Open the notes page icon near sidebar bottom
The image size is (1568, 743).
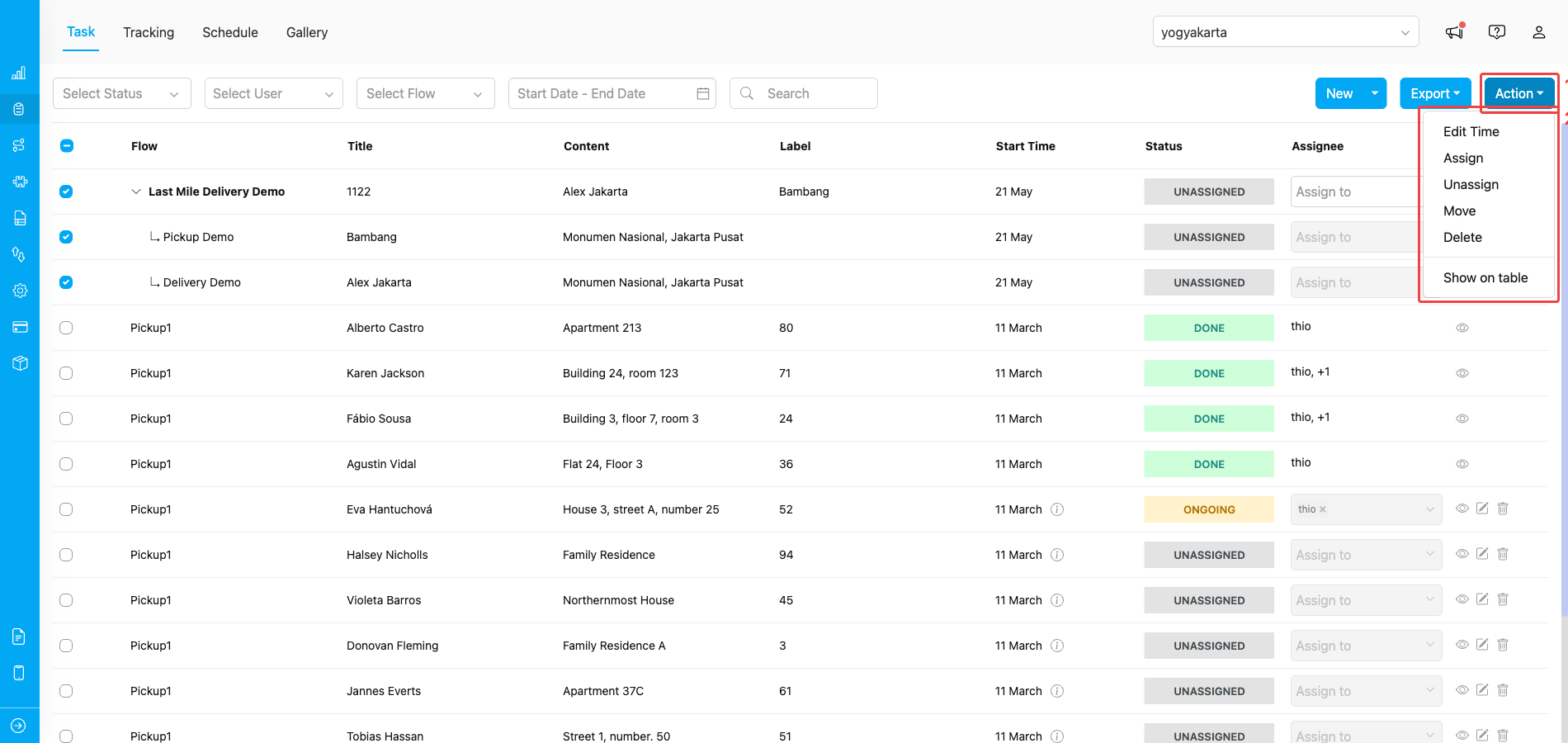click(19, 637)
